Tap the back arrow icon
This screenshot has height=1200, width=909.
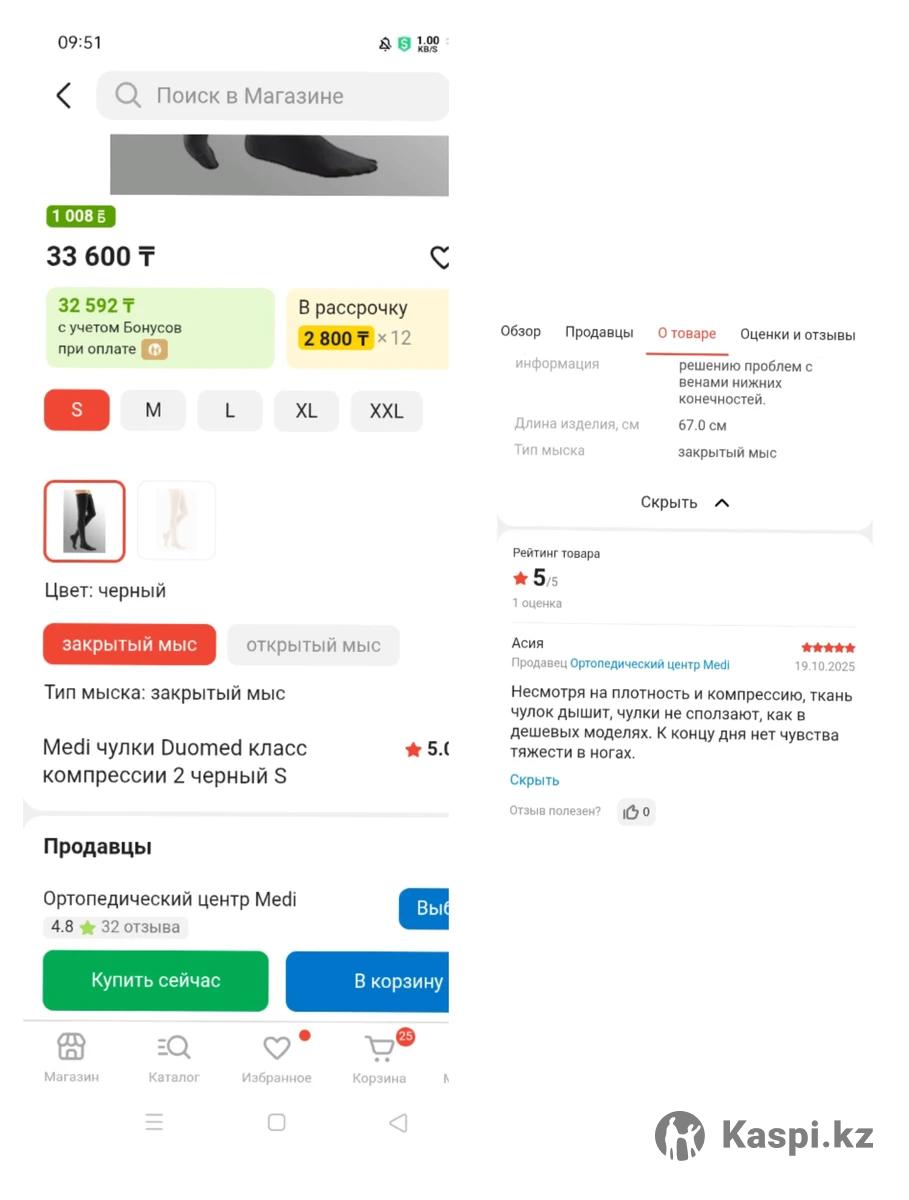click(x=64, y=96)
